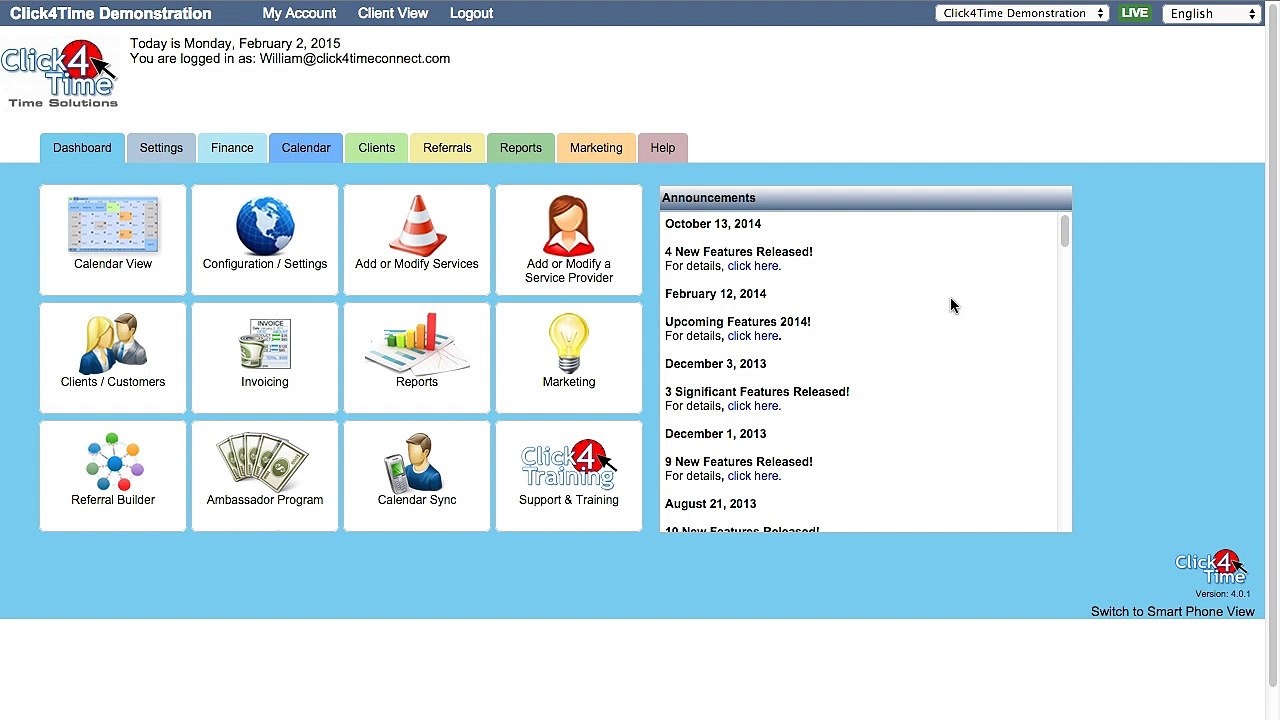Switch to the Dashboard tab

[82, 148]
